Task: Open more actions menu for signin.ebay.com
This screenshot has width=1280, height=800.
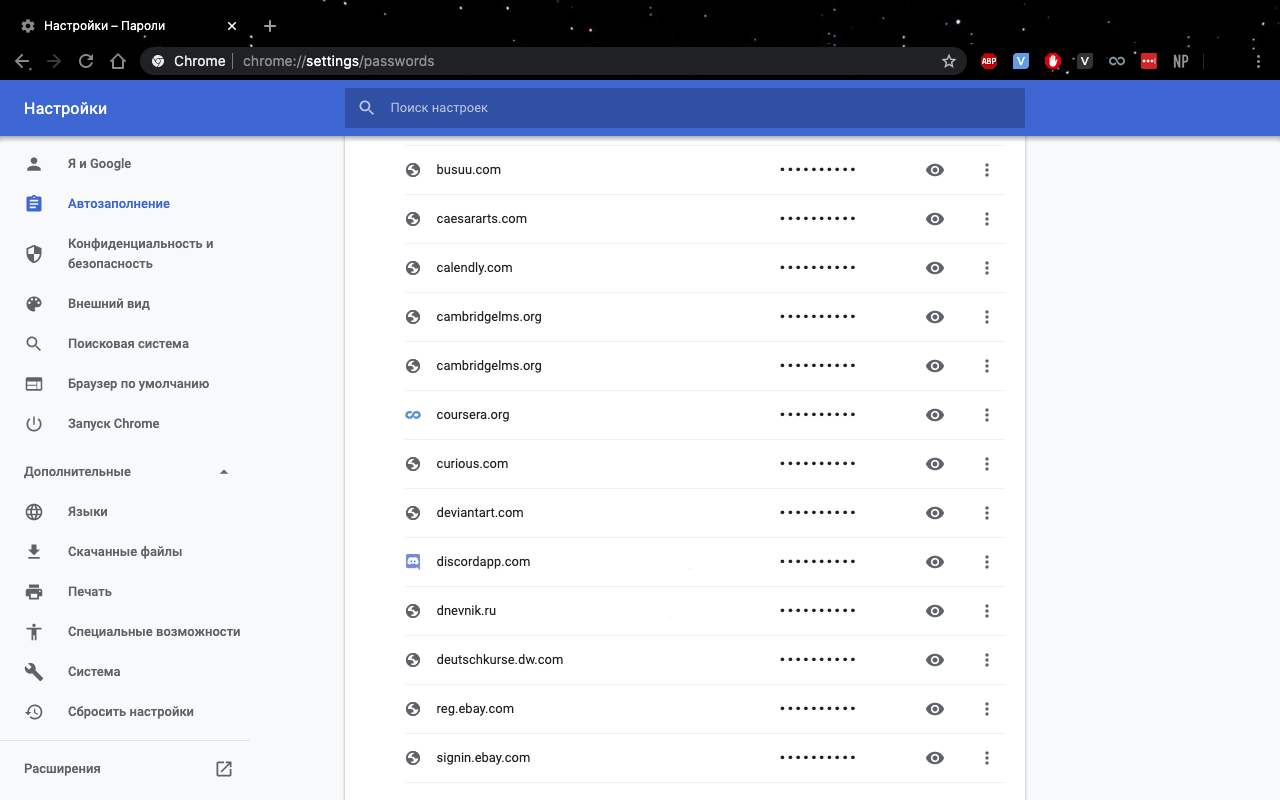Action: (x=987, y=758)
